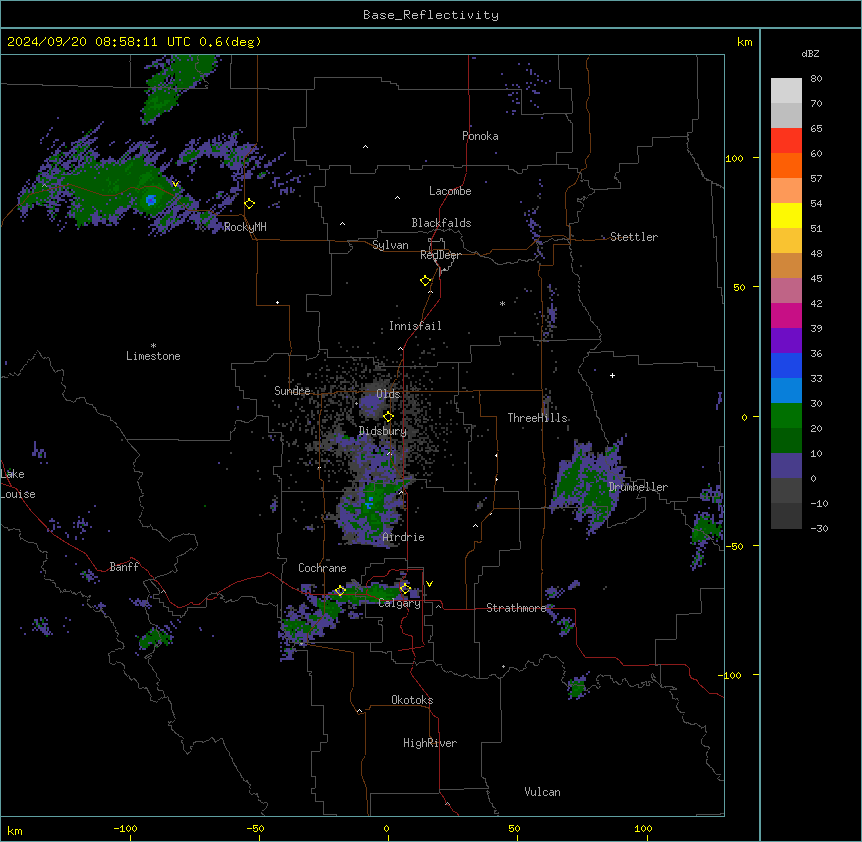Image resolution: width=862 pixels, height=842 pixels.
Task: Click the Sylvan label
Action: (390, 245)
